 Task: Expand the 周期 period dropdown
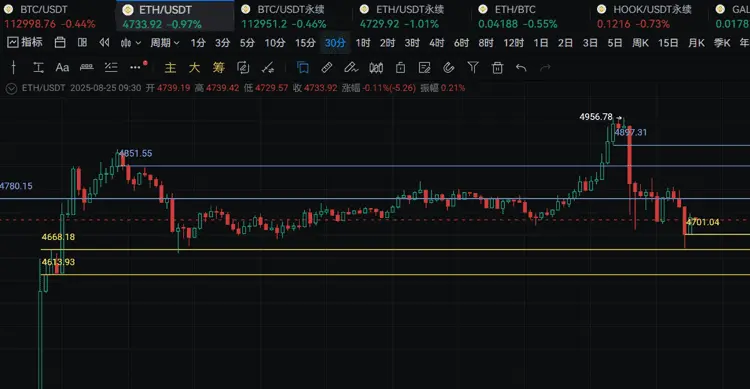[165, 43]
